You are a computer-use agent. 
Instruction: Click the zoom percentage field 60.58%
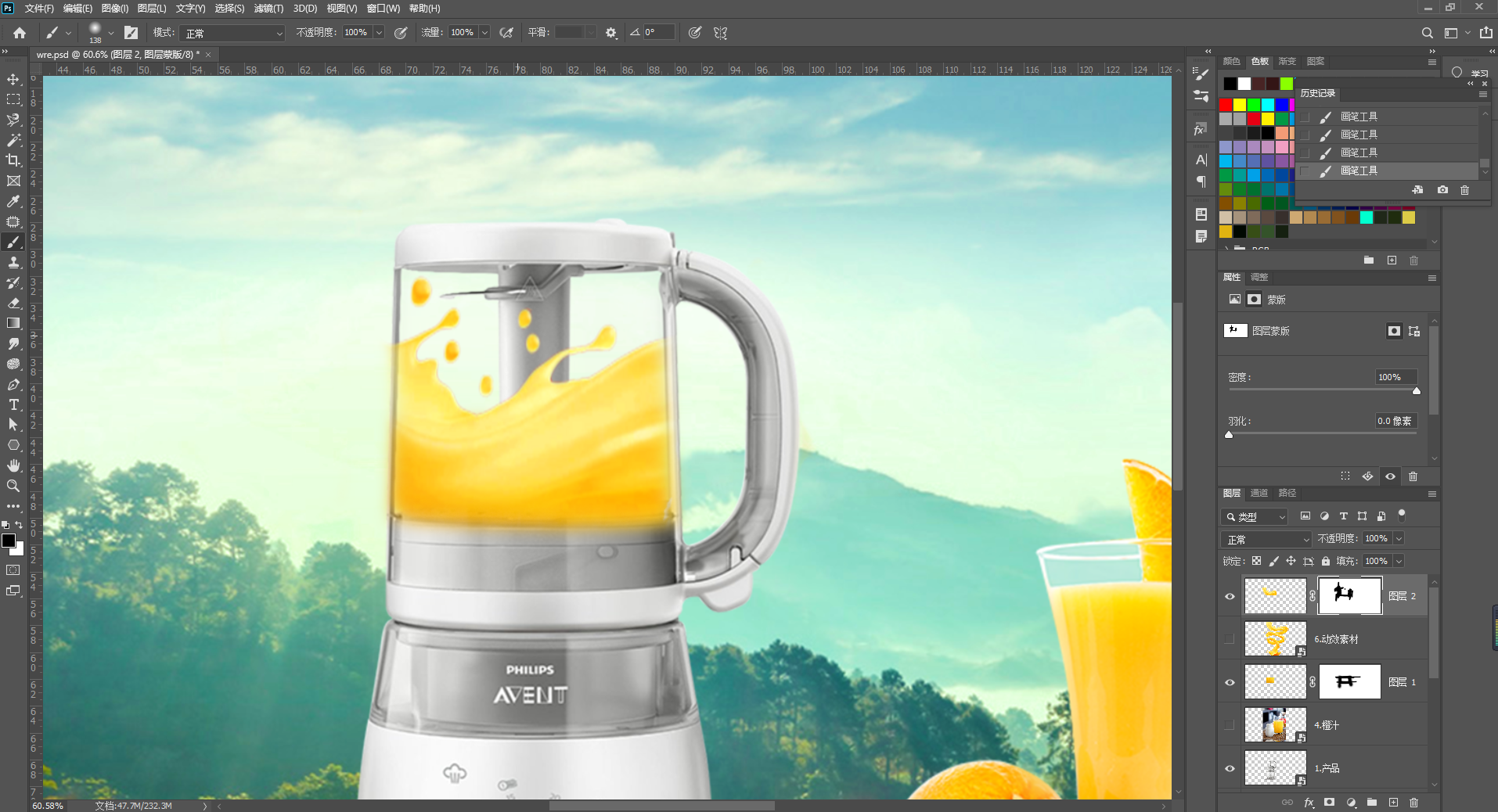[48, 806]
